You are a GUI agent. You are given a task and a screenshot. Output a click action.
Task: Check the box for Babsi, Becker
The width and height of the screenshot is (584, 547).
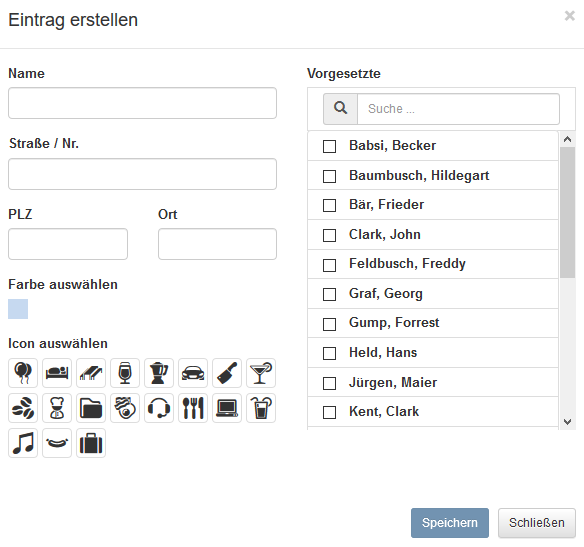329,146
